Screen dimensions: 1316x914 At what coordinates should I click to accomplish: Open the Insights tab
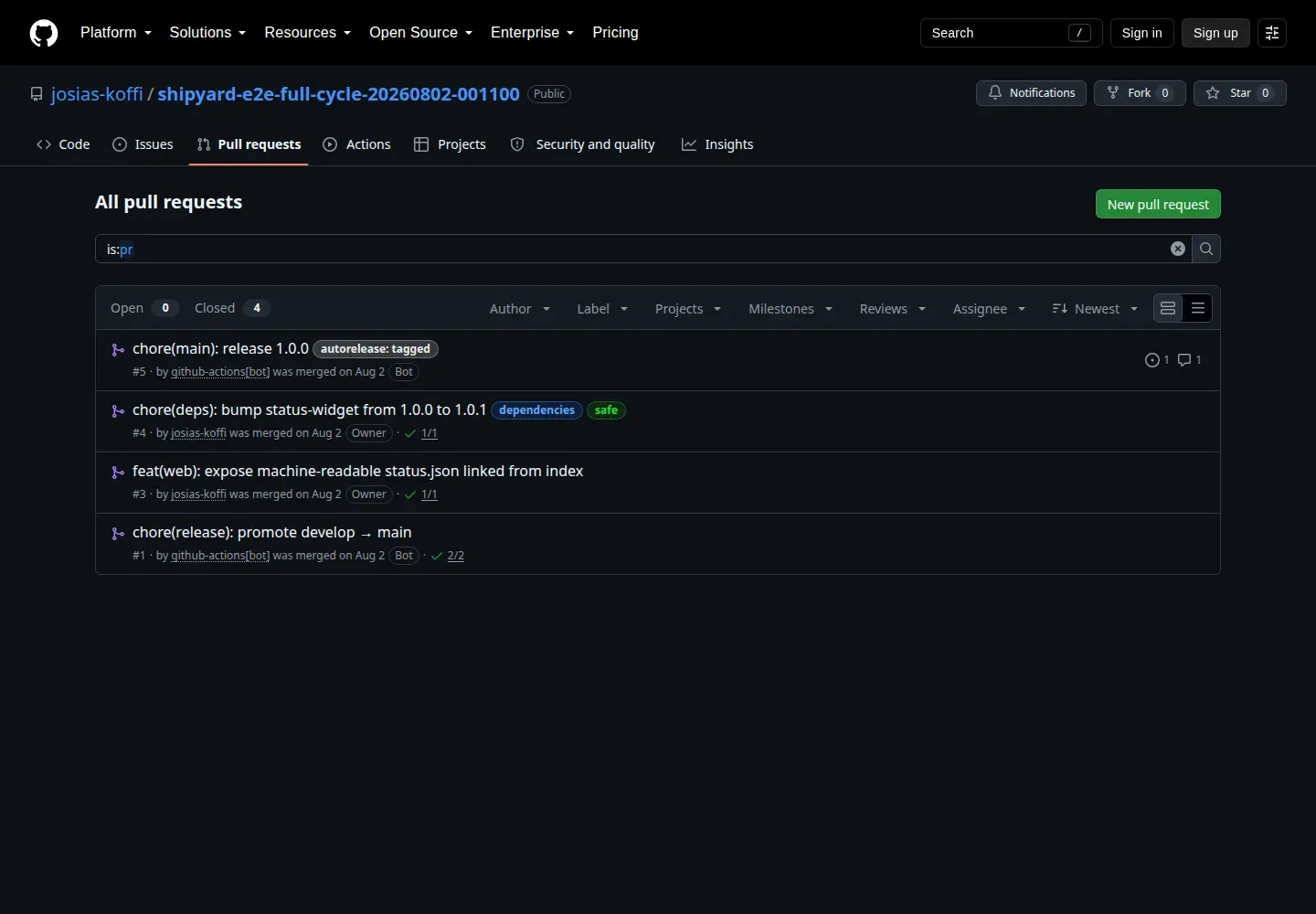click(717, 144)
